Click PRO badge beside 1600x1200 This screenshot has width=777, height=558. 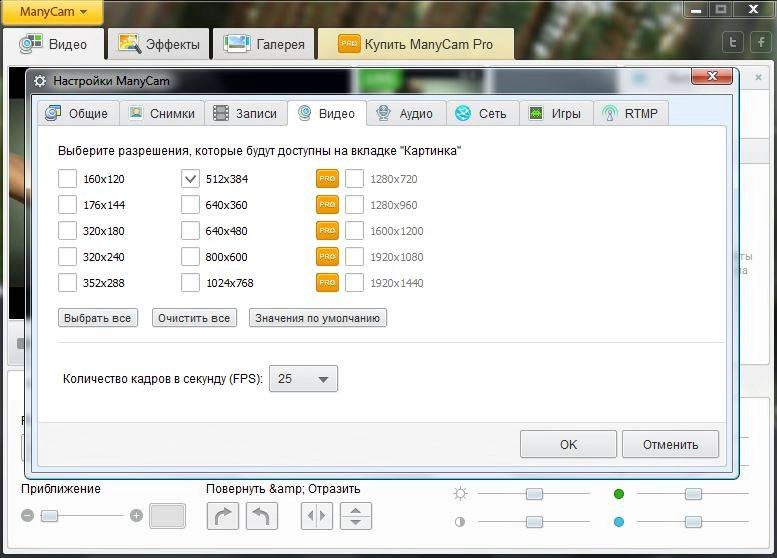327,230
